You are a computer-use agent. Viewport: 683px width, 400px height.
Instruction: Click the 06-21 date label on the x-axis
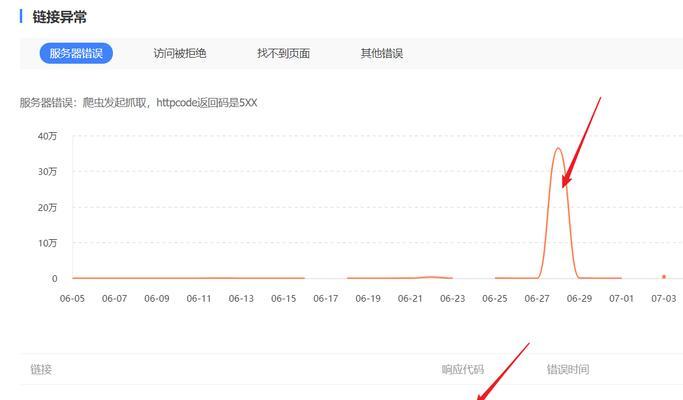click(410, 298)
